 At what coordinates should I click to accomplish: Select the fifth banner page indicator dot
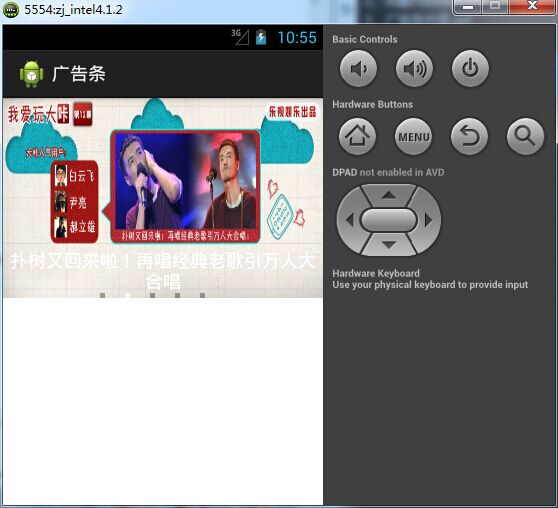202,295
